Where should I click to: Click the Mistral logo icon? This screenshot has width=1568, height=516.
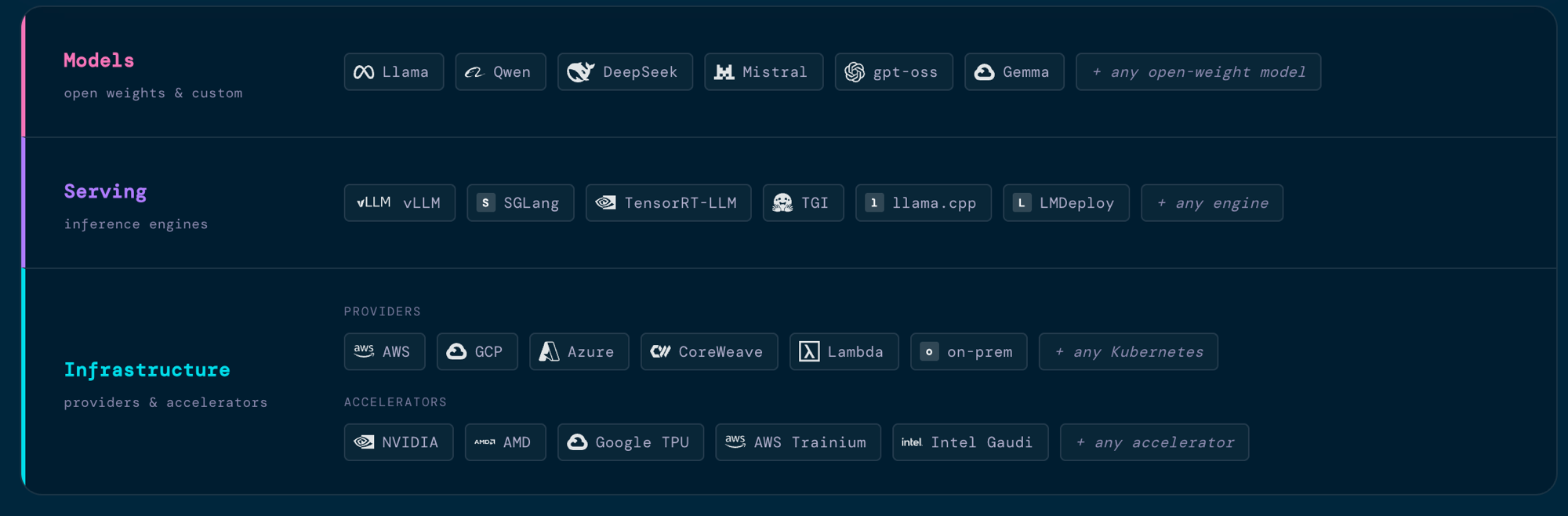click(x=724, y=72)
